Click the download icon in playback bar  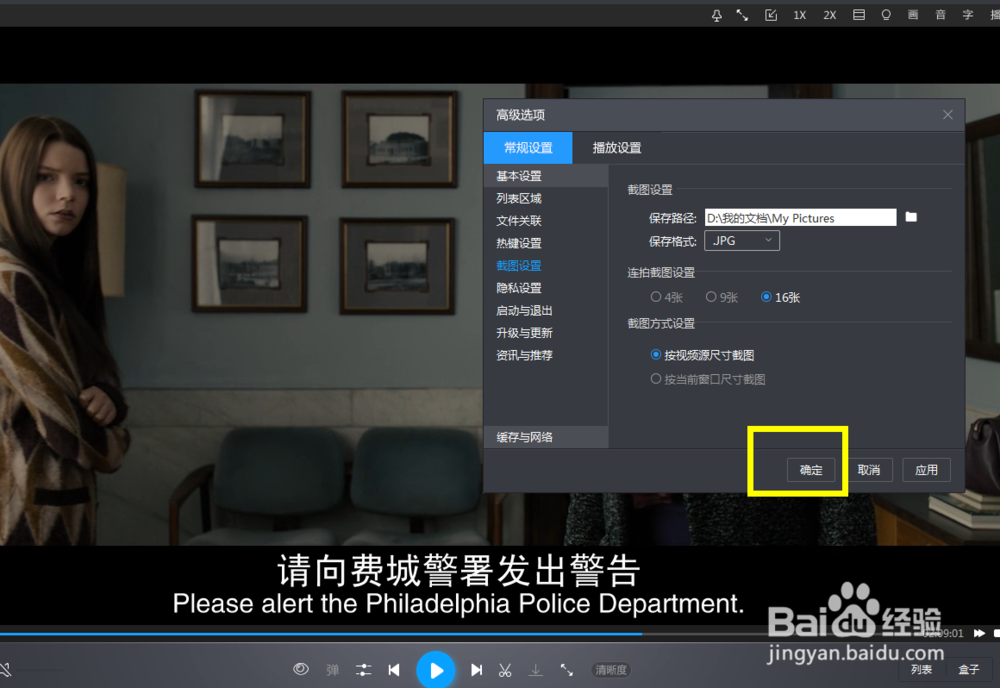pos(536,670)
